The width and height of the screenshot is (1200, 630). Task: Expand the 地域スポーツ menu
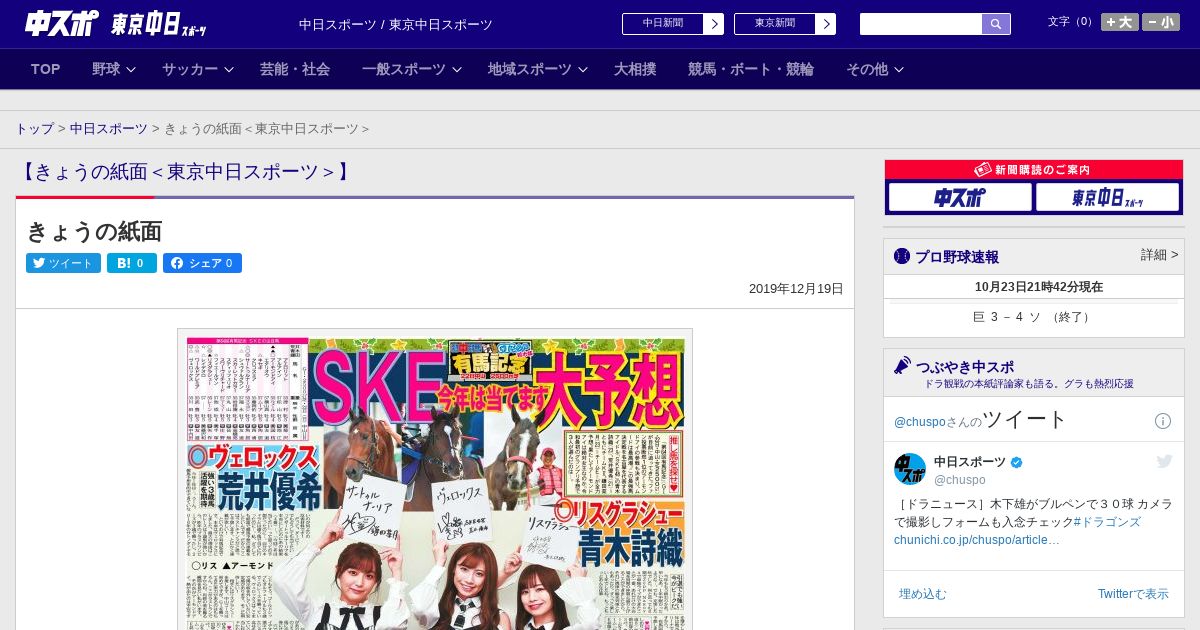(x=538, y=69)
